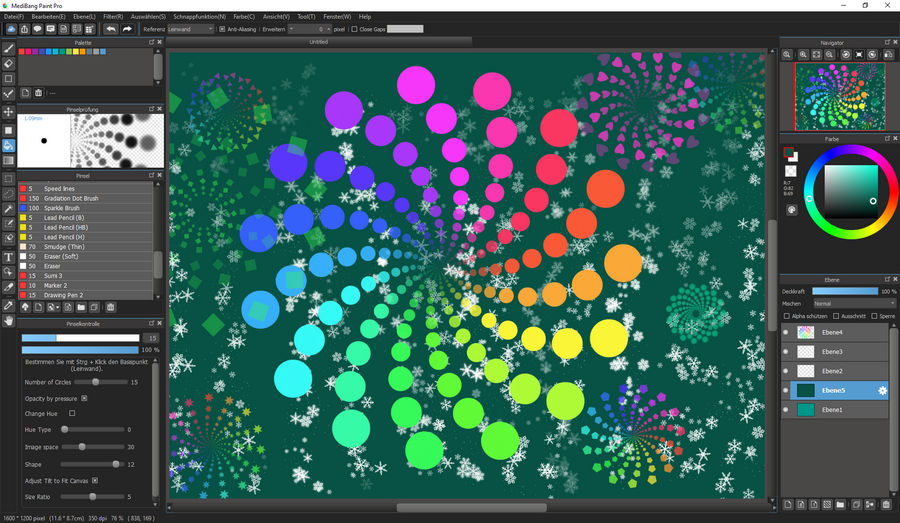
Task: Select the Eraser (Soft) brush
Action: [x=86, y=256]
